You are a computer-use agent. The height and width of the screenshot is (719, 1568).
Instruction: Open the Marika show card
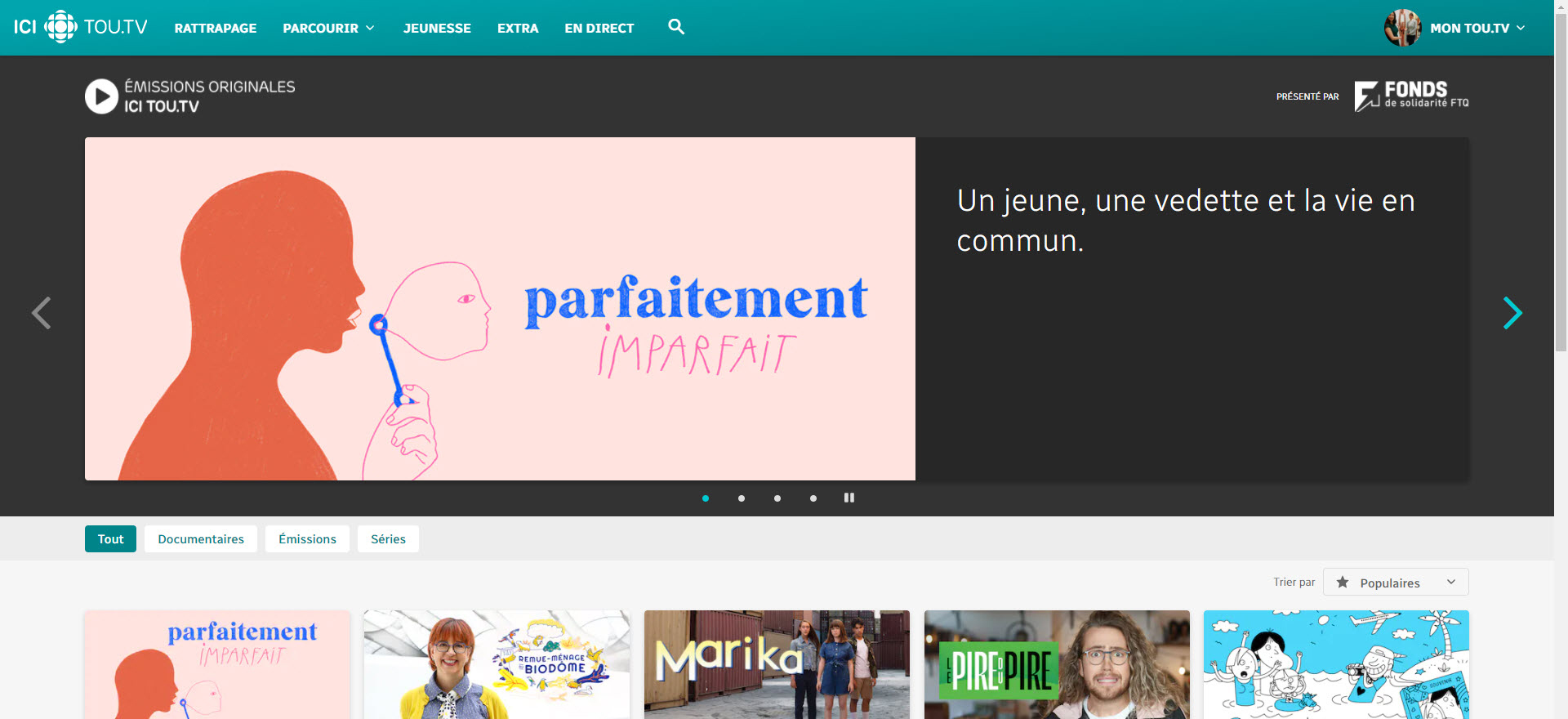pyautogui.click(x=777, y=664)
